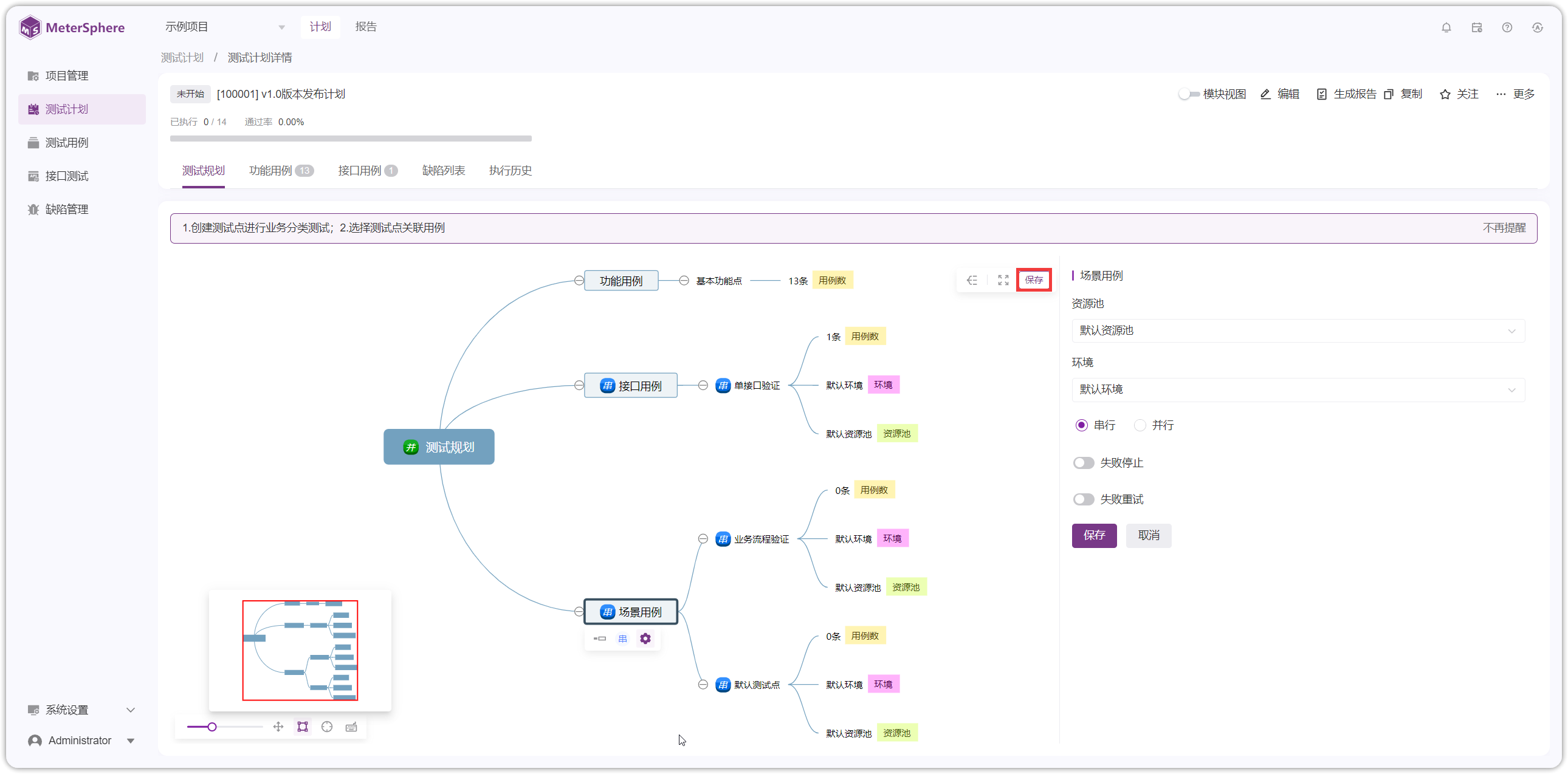Image resolution: width=1568 pixels, height=774 pixels.
Task: Click the 关注 star icon
Action: pyautogui.click(x=1445, y=94)
